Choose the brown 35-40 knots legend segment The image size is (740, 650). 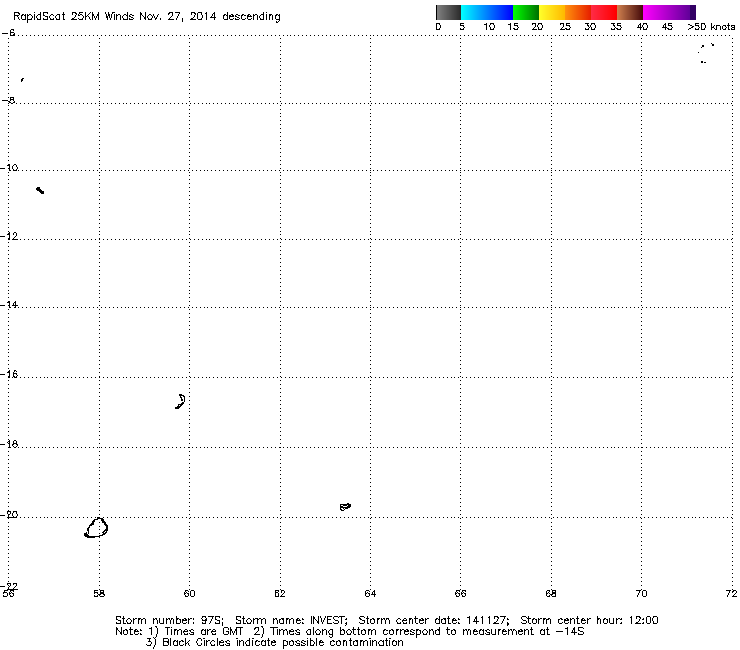(x=630, y=12)
